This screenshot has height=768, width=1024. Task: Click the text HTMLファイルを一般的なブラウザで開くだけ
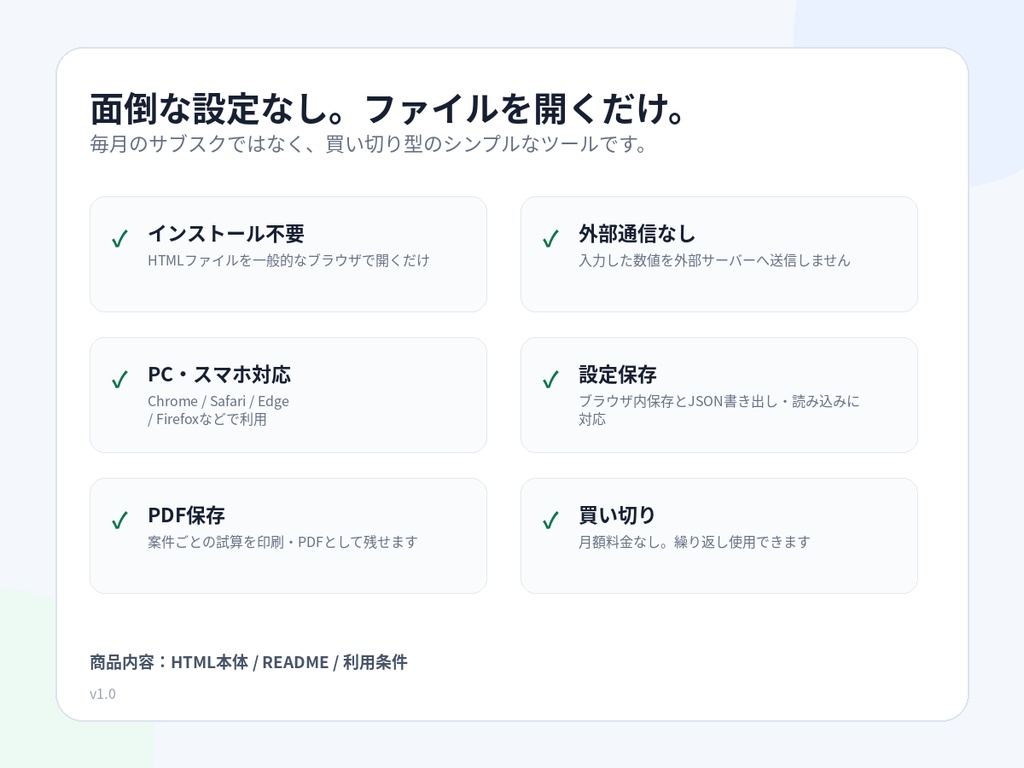click(x=289, y=261)
